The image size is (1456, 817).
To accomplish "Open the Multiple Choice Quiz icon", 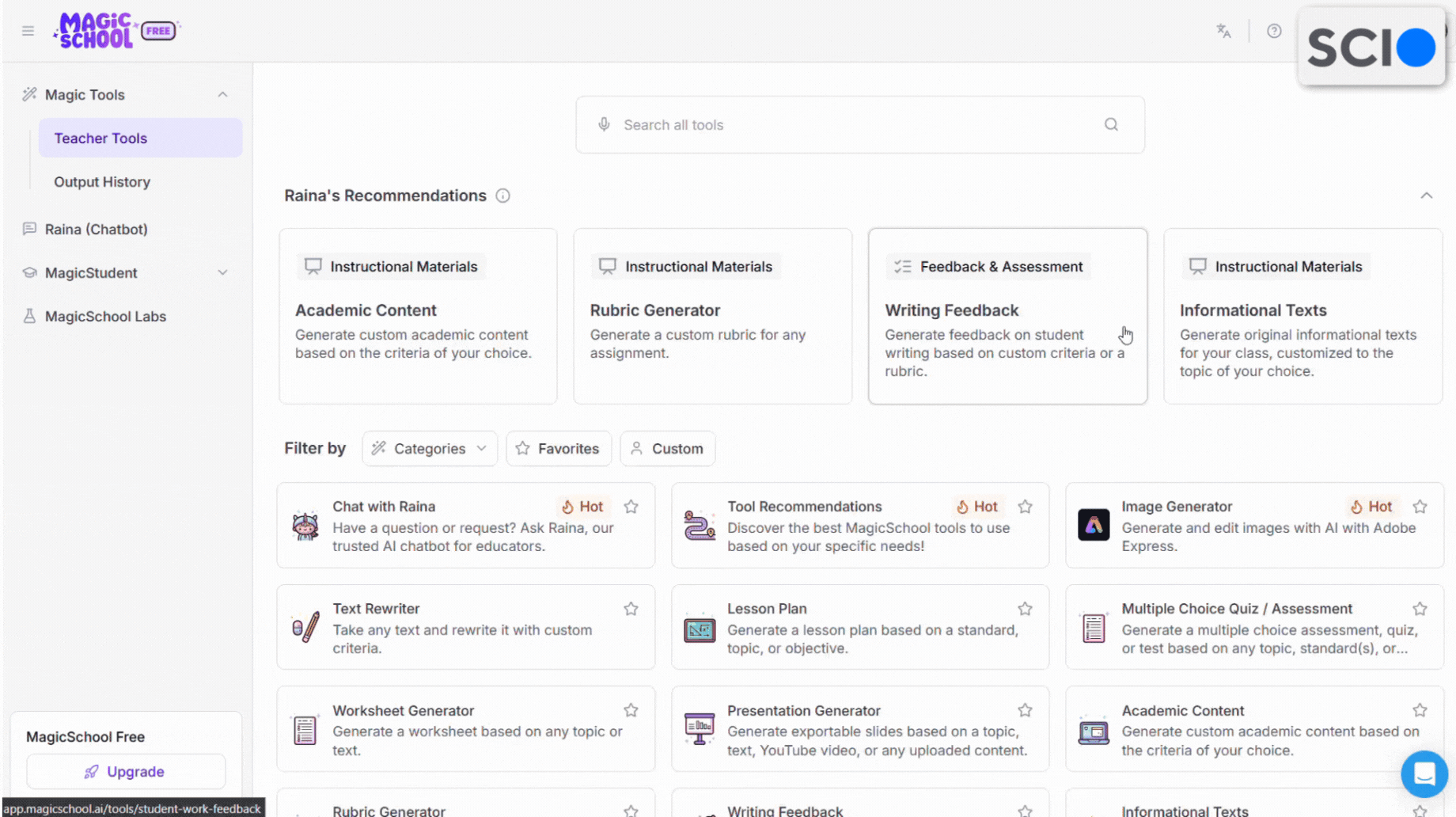I will click(x=1094, y=629).
